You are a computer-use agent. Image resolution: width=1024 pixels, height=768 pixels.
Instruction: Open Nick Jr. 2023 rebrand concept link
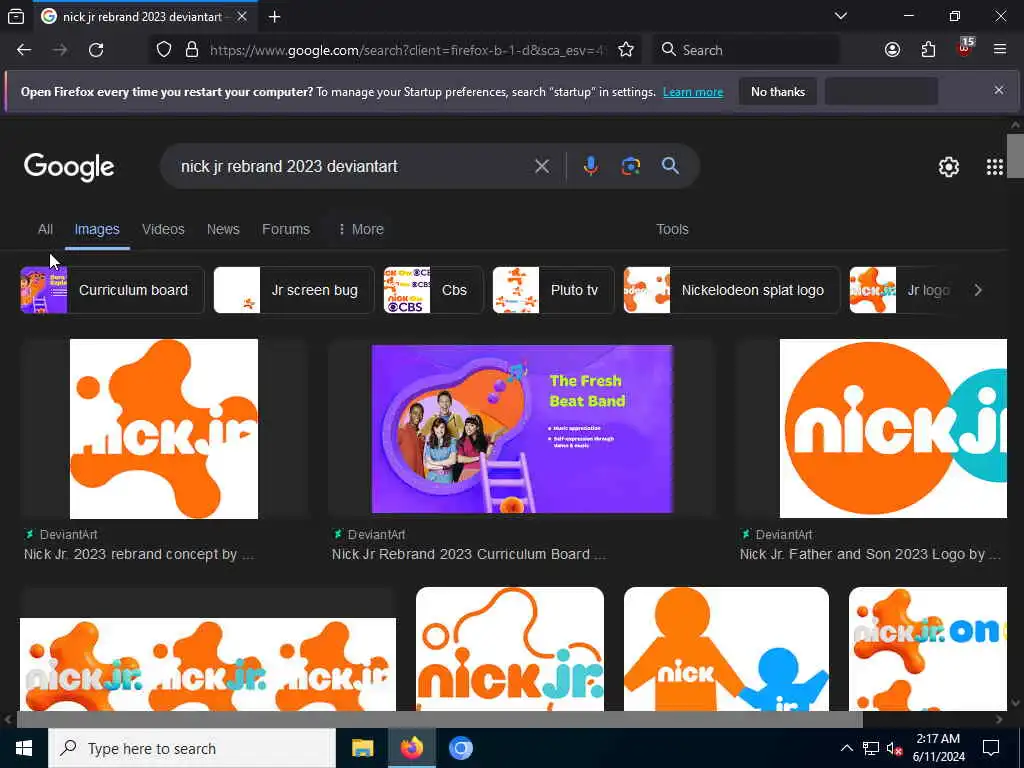pyautogui.click(x=138, y=554)
